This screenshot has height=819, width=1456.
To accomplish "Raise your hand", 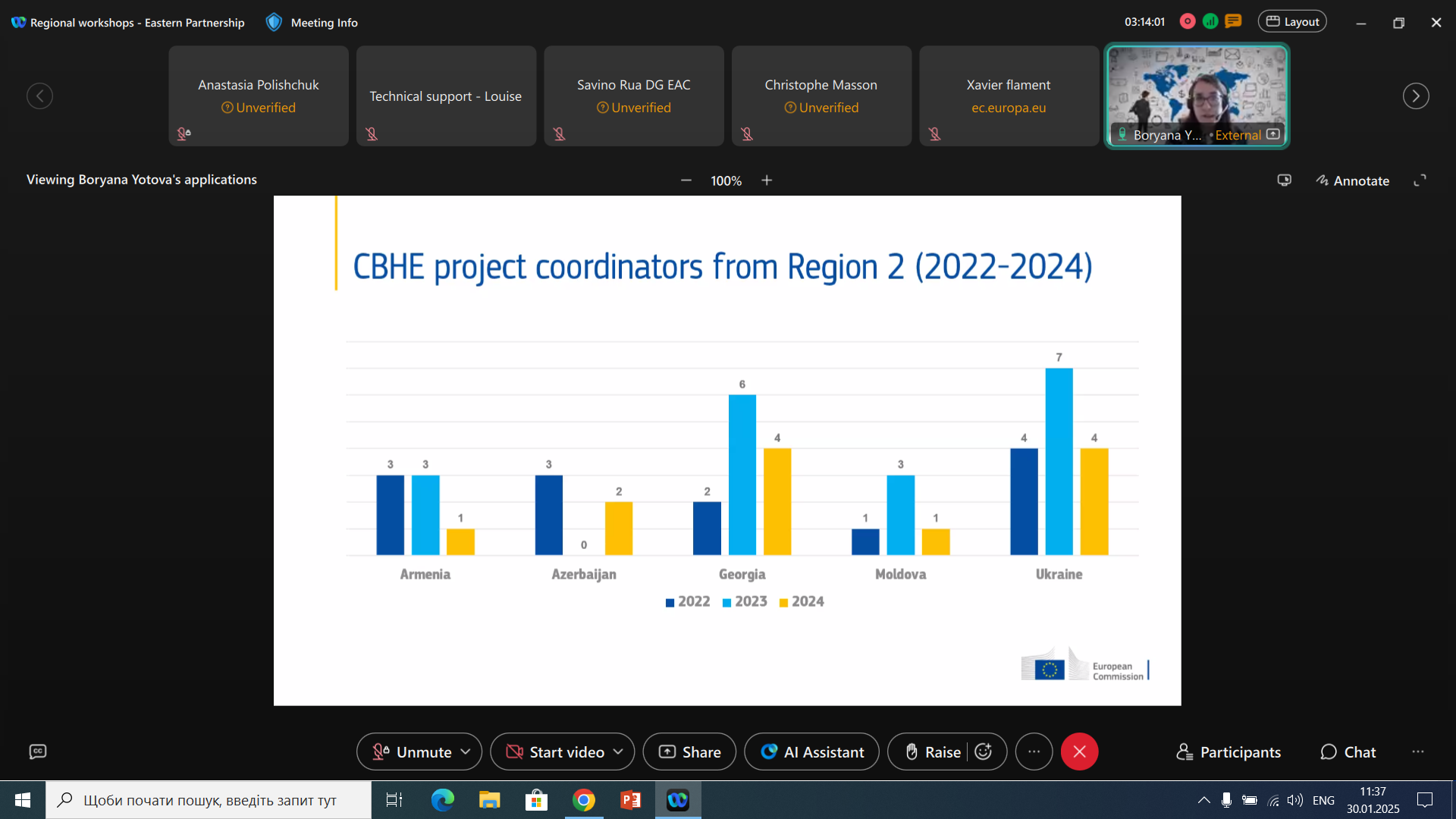I will [933, 752].
